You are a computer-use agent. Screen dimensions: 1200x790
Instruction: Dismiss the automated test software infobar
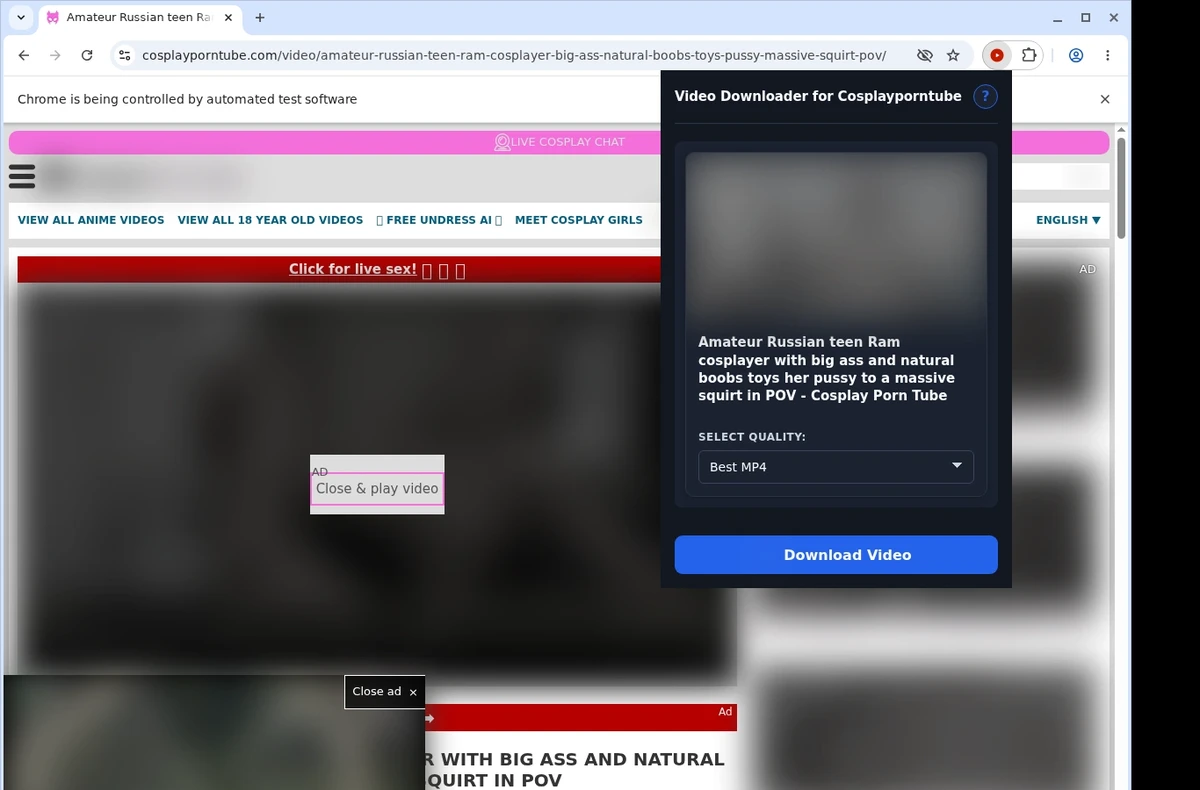click(x=1105, y=99)
